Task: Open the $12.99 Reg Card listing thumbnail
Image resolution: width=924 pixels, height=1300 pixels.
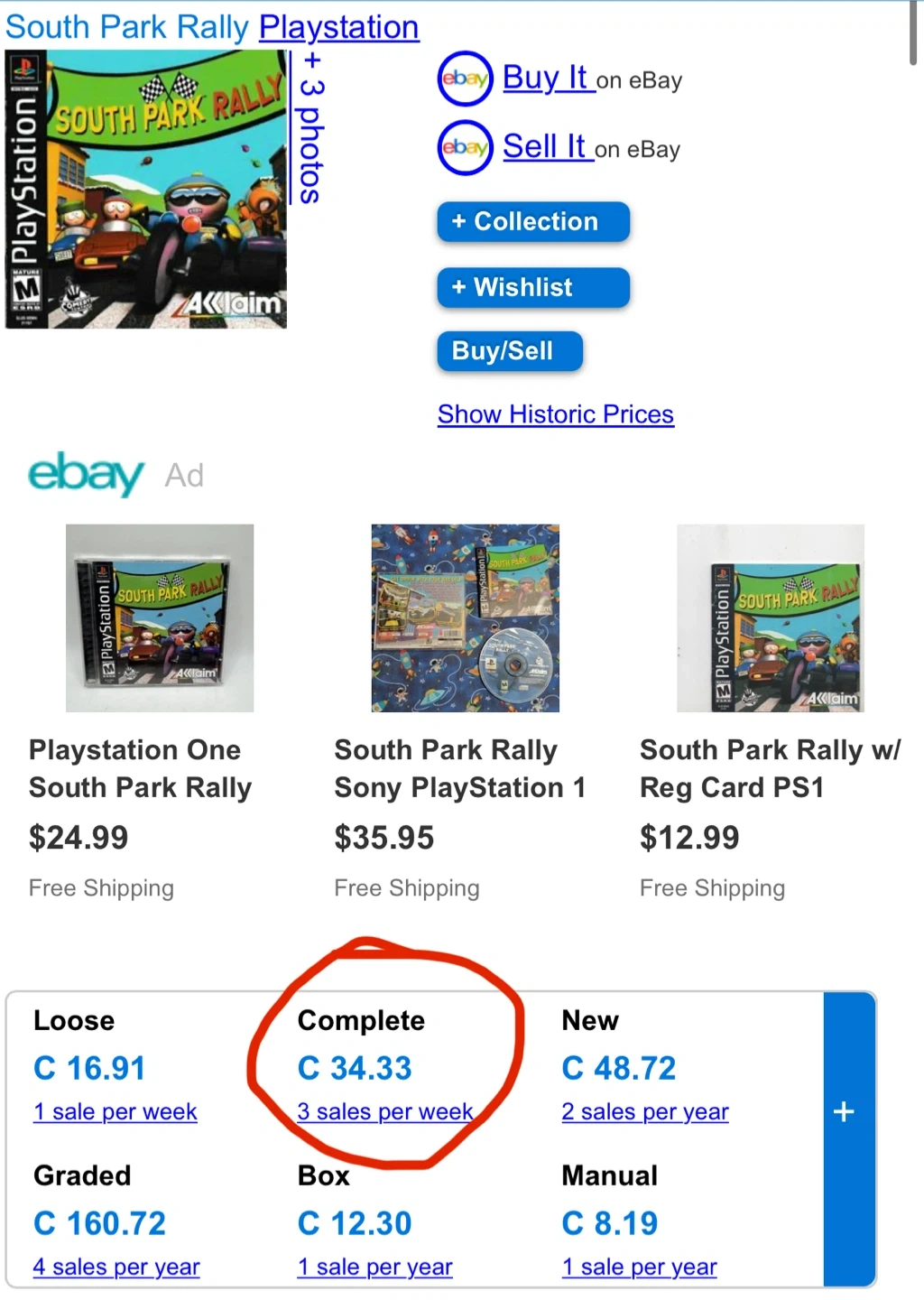Action: (771, 618)
